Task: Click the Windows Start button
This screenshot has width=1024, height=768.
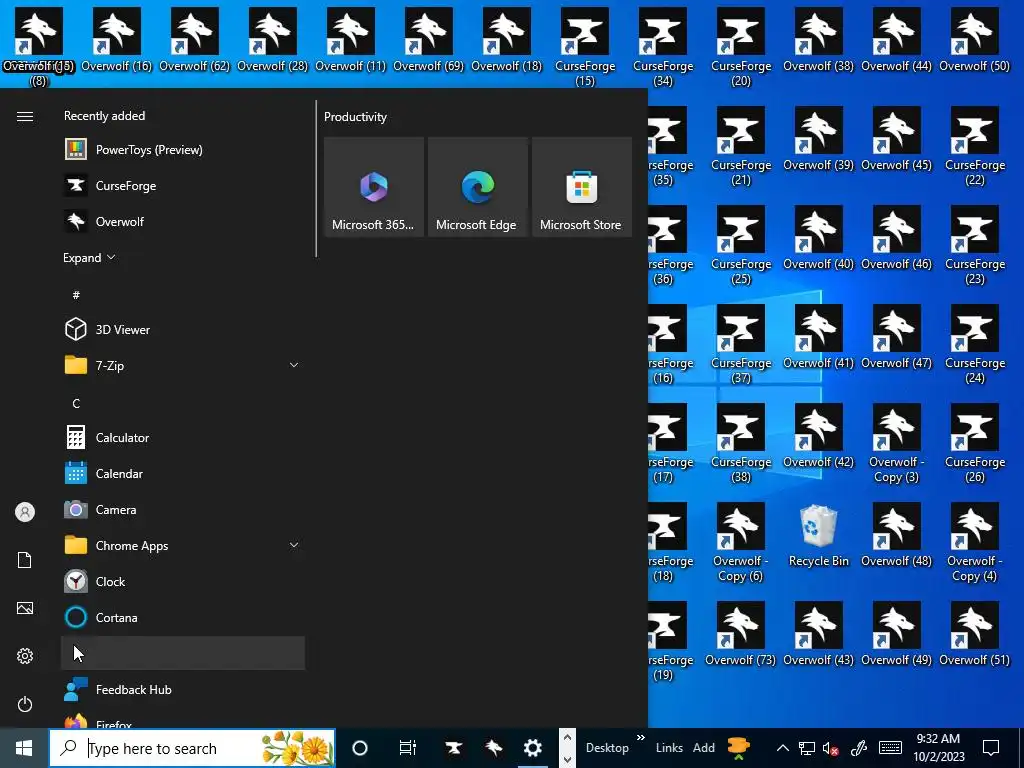Action: 24,748
